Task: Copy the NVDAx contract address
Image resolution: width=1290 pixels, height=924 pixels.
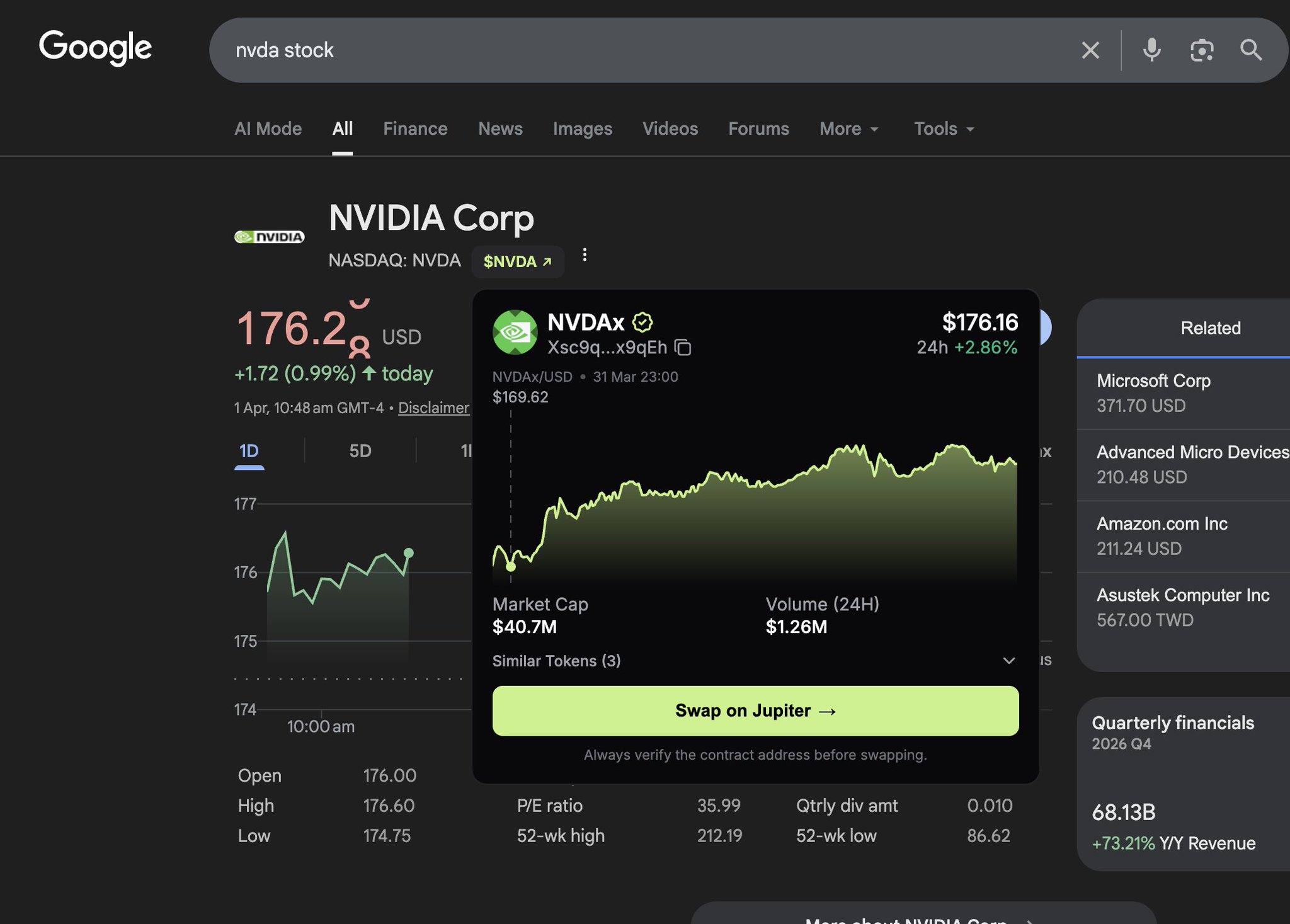Action: [683, 348]
